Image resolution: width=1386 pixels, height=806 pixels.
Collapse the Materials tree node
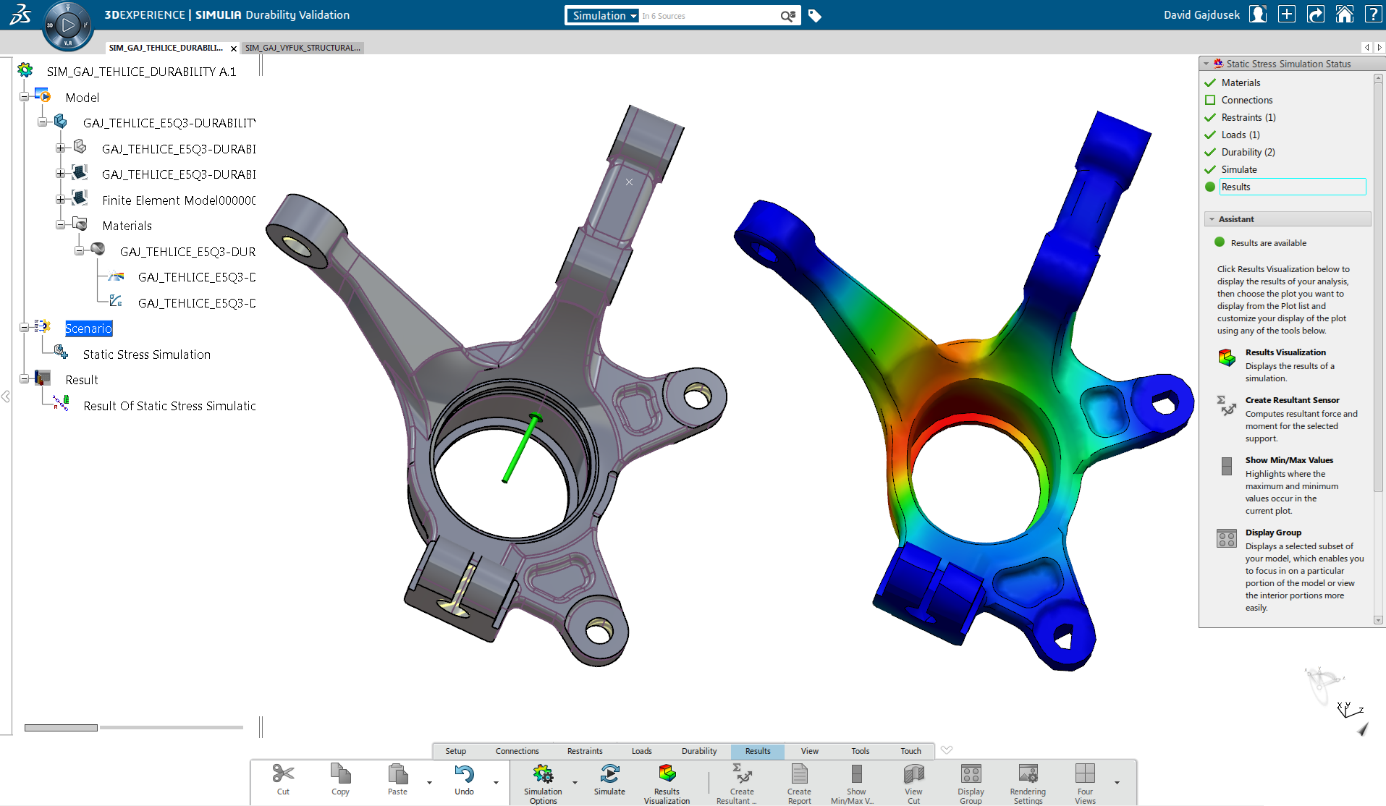coord(61,226)
